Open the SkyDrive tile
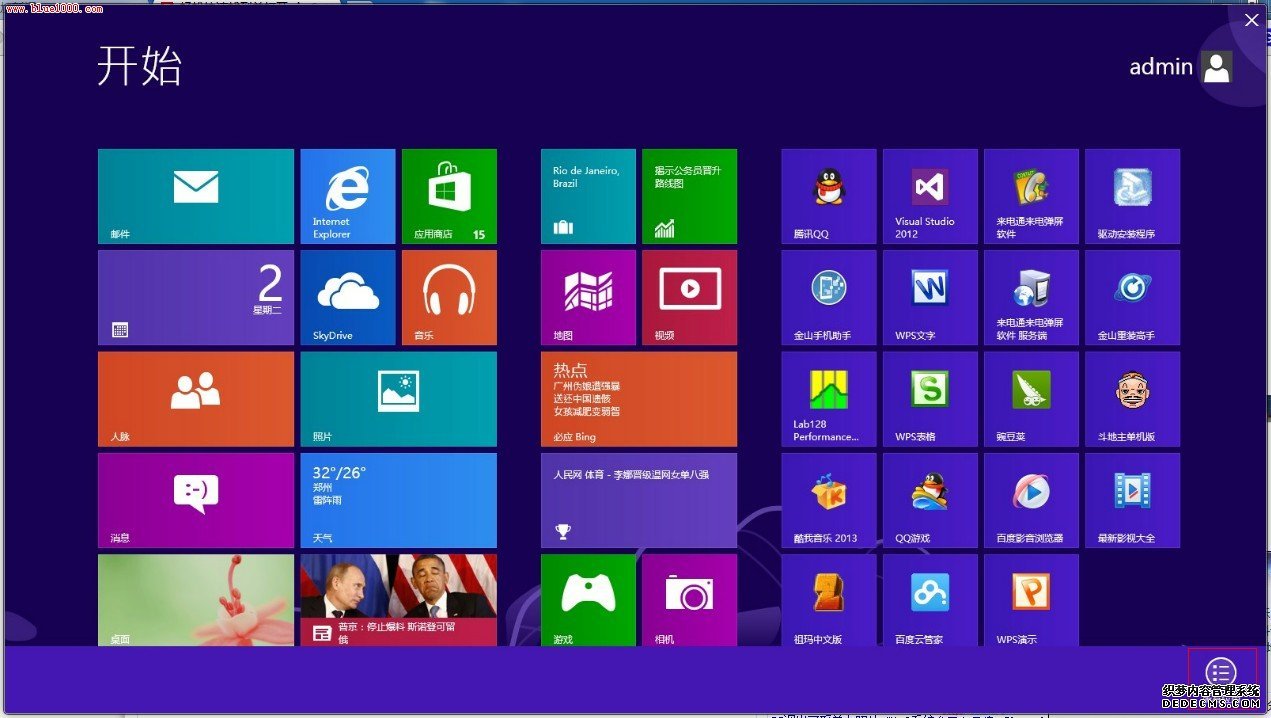This screenshot has width=1271, height=718. click(348, 297)
